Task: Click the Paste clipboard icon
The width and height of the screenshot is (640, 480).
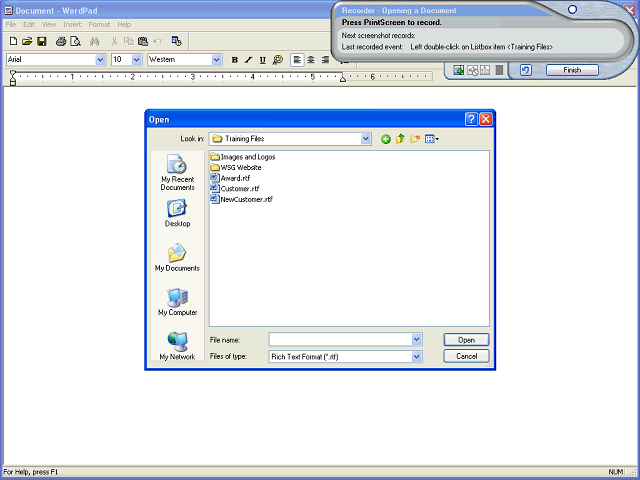Action: 143,41
